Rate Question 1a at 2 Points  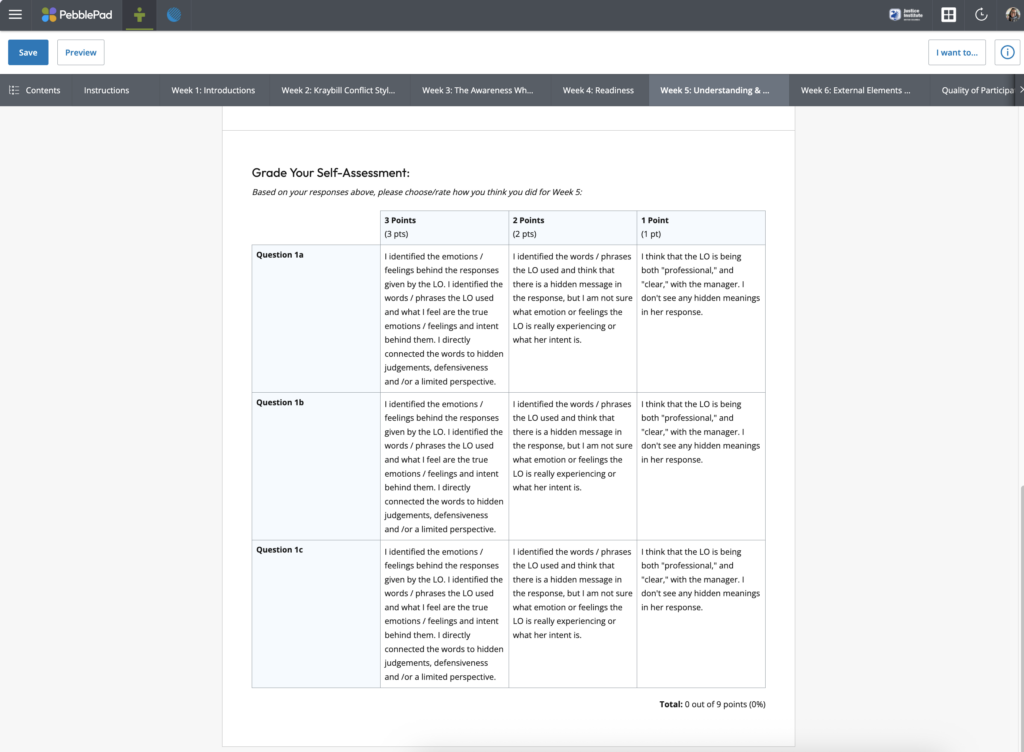(573, 319)
